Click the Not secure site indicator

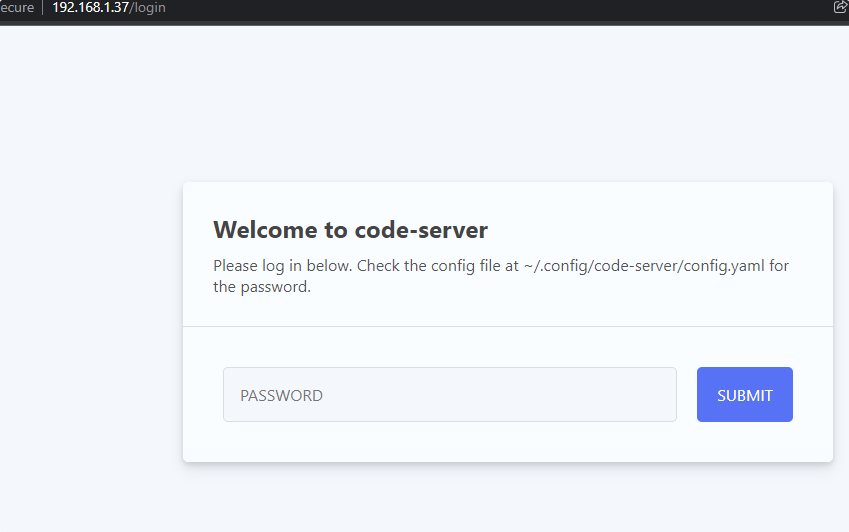pos(17,8)
